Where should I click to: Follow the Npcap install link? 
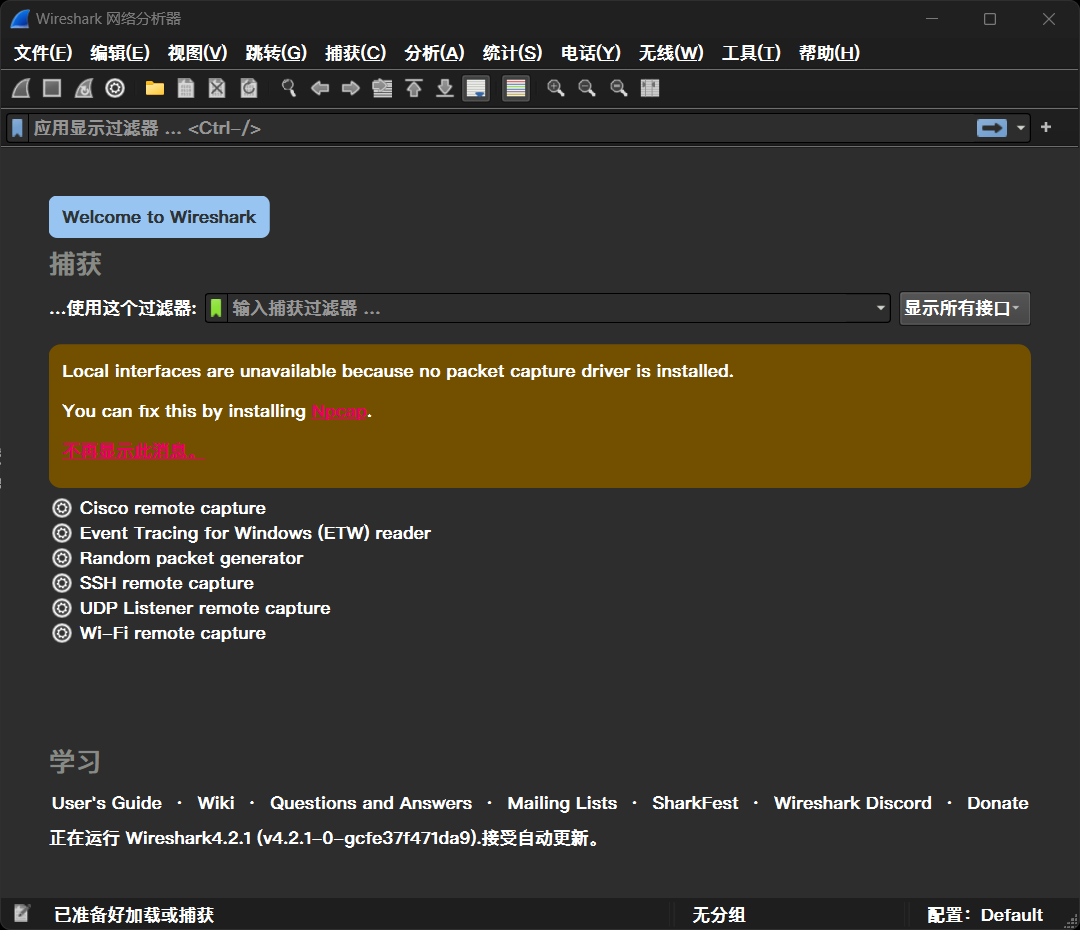pyautogui.click(x=340, y=411)
